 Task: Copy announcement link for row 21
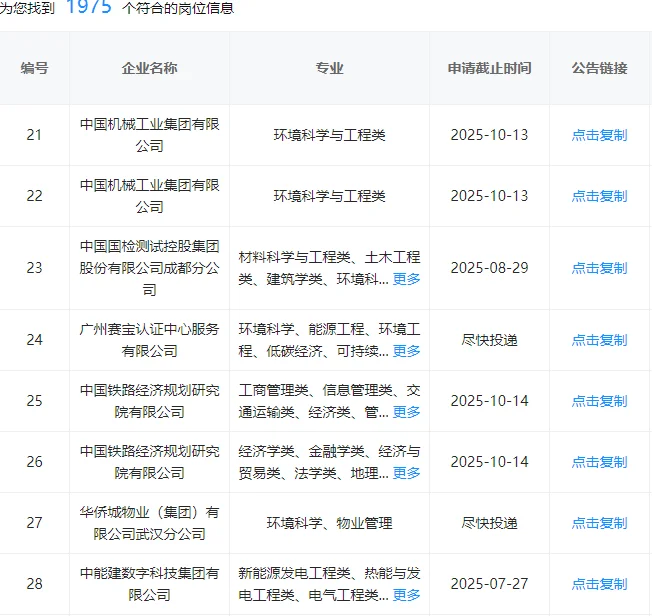tap(599, 135)
